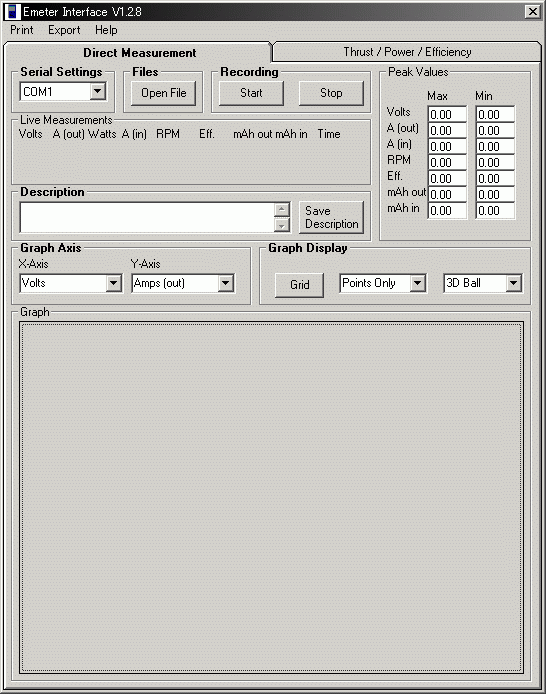Toggle the graph Grid button
The height and width of the screenshot is (694, 546).
click(300, 285)
